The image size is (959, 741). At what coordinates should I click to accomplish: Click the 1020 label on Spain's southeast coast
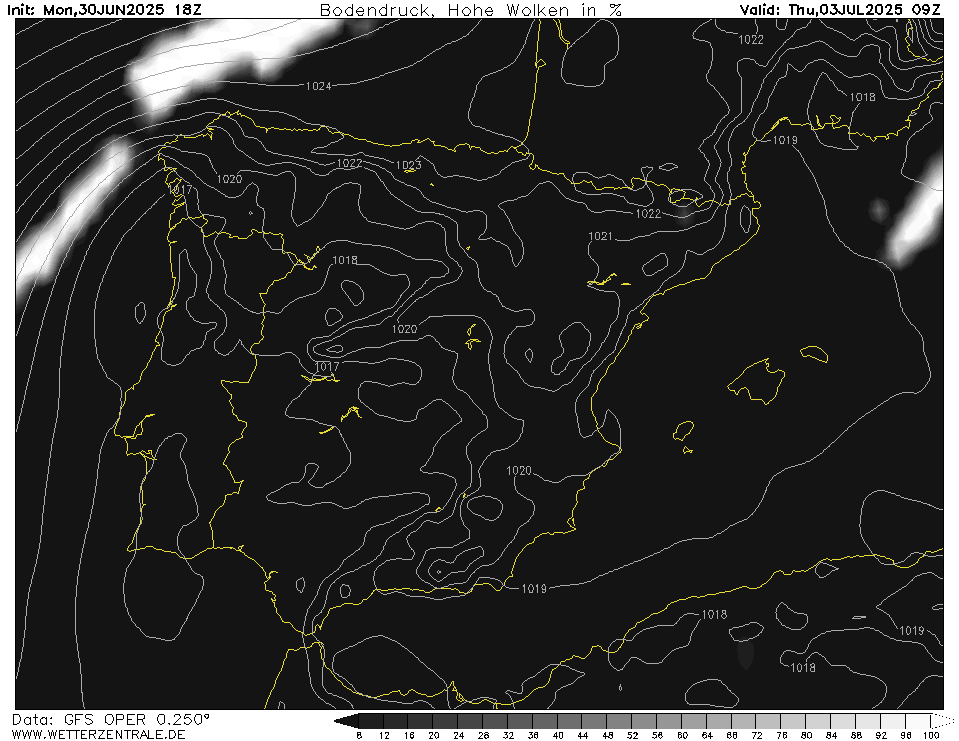tap(519, 470)
